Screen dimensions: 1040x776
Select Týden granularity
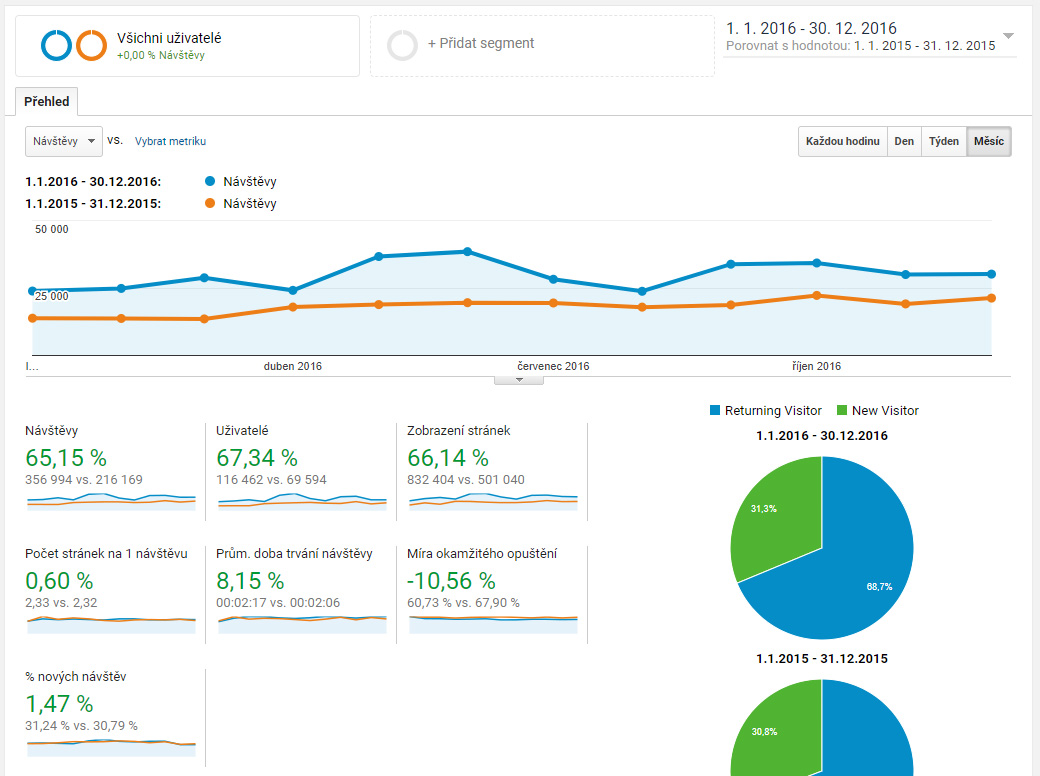click(x=944, y=141)
